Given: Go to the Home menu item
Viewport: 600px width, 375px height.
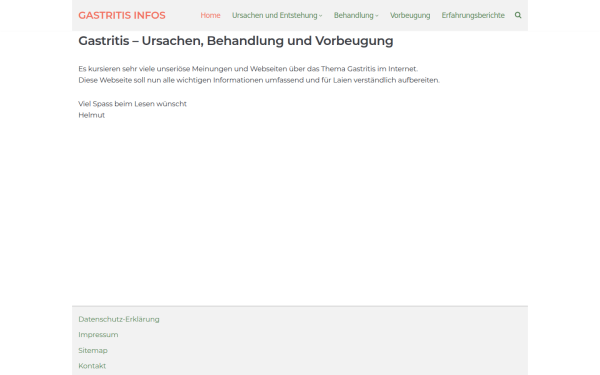Looking at the screenshot, I should [210, 15].
